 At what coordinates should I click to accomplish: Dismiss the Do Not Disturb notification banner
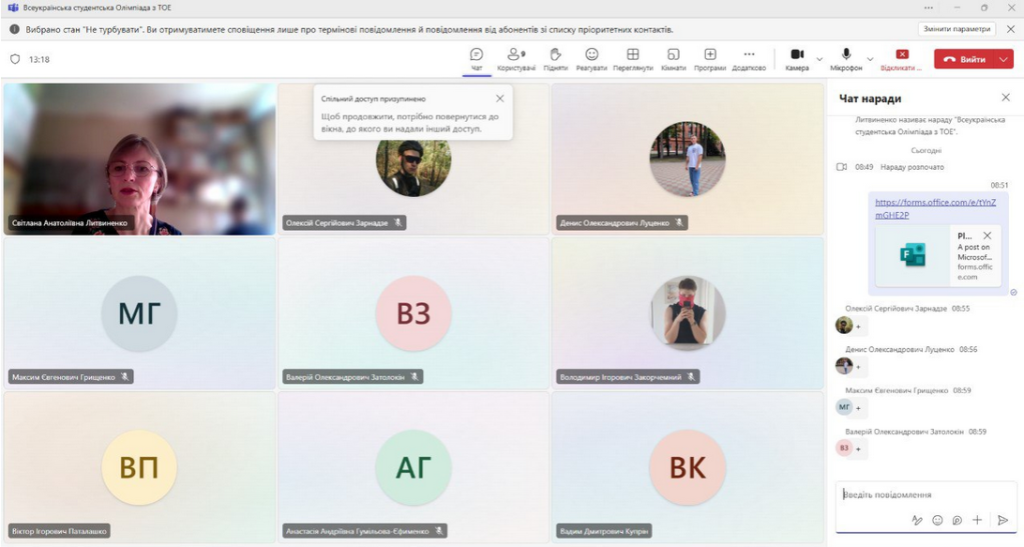tap(1011, 29)
